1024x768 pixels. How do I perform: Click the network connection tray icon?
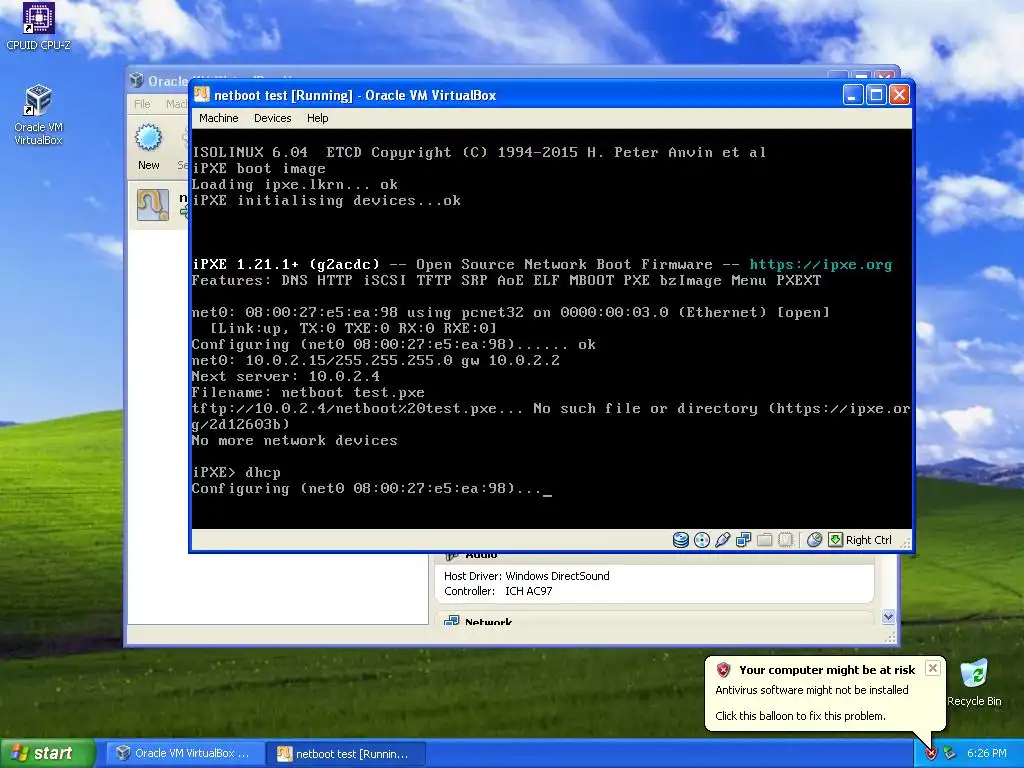(950, 754)
